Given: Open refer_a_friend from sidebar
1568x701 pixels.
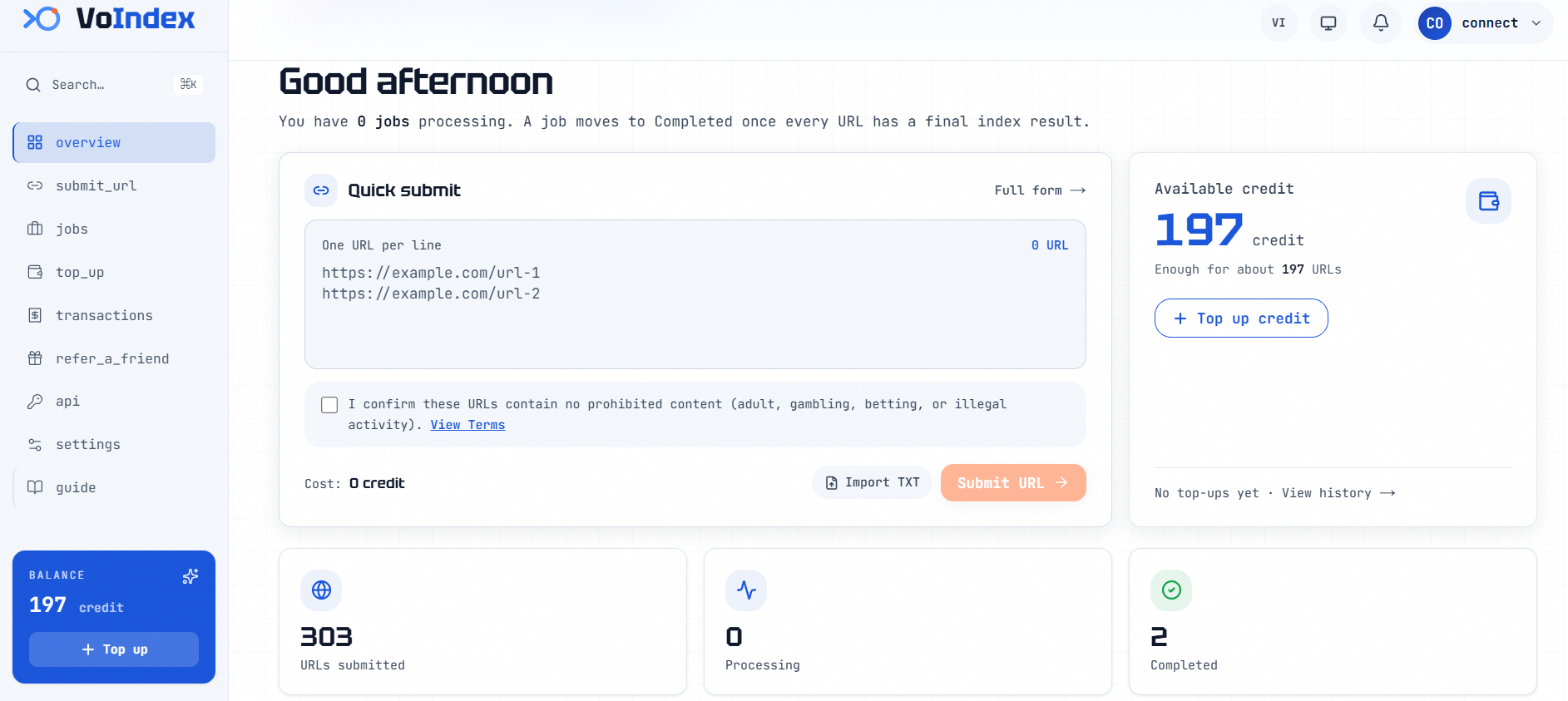Looking at the screenshot, I should tap(114, 359).
